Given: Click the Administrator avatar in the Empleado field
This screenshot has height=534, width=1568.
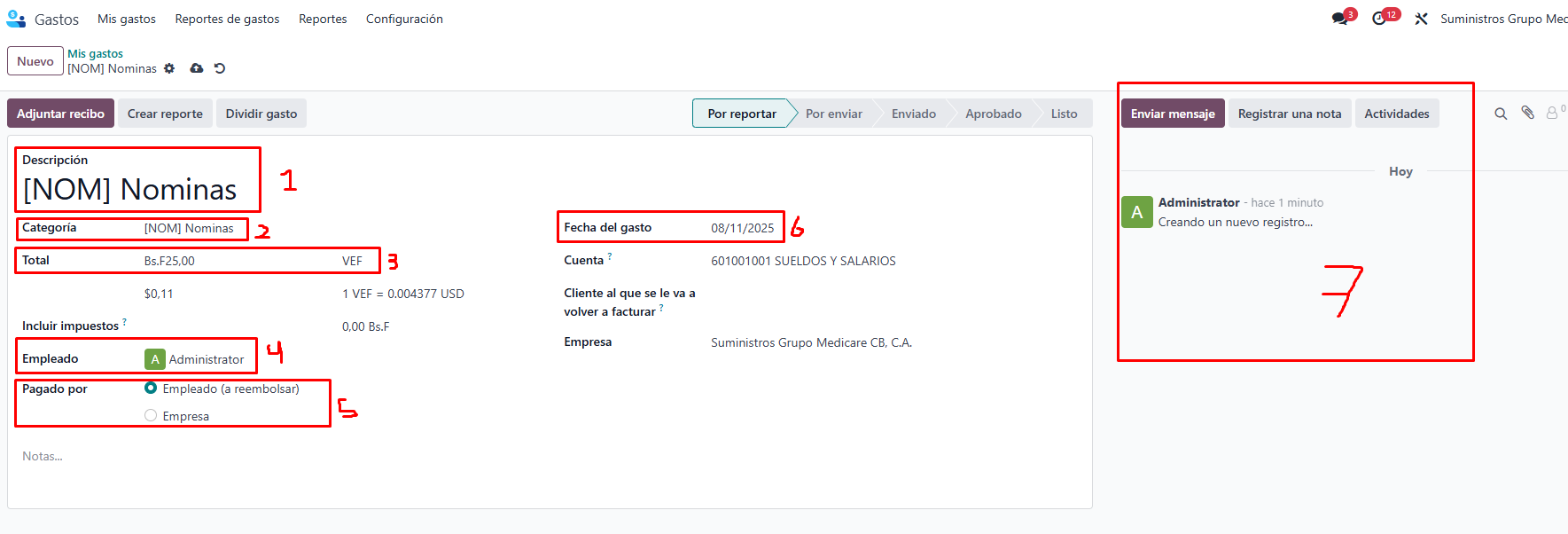Looking at the screenshot, I should click(155, 359).
